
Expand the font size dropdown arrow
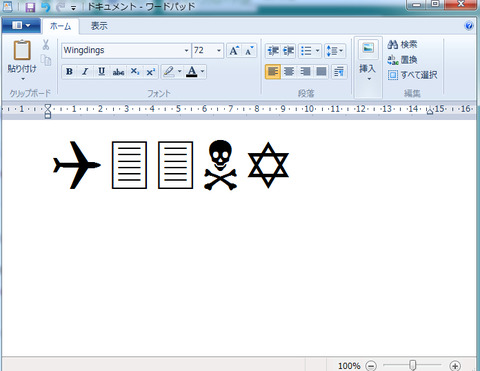point(219,50)
